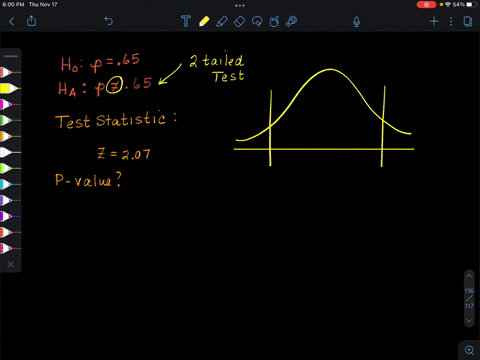This screenshot has width=480, height=360.
Task: Close the favorite pens sidebar
Action: (x=10, y=264)
